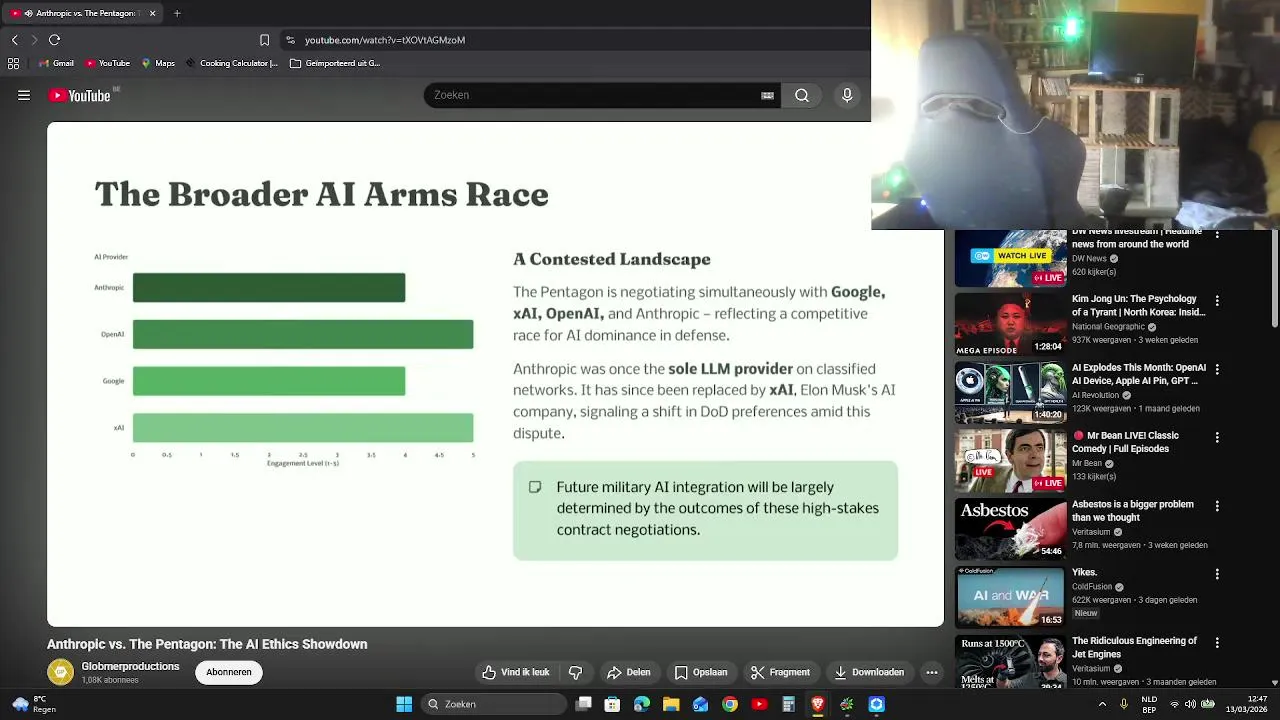
Task: Like the video with Vind ik leuk
Action: (x=516, y=672)
